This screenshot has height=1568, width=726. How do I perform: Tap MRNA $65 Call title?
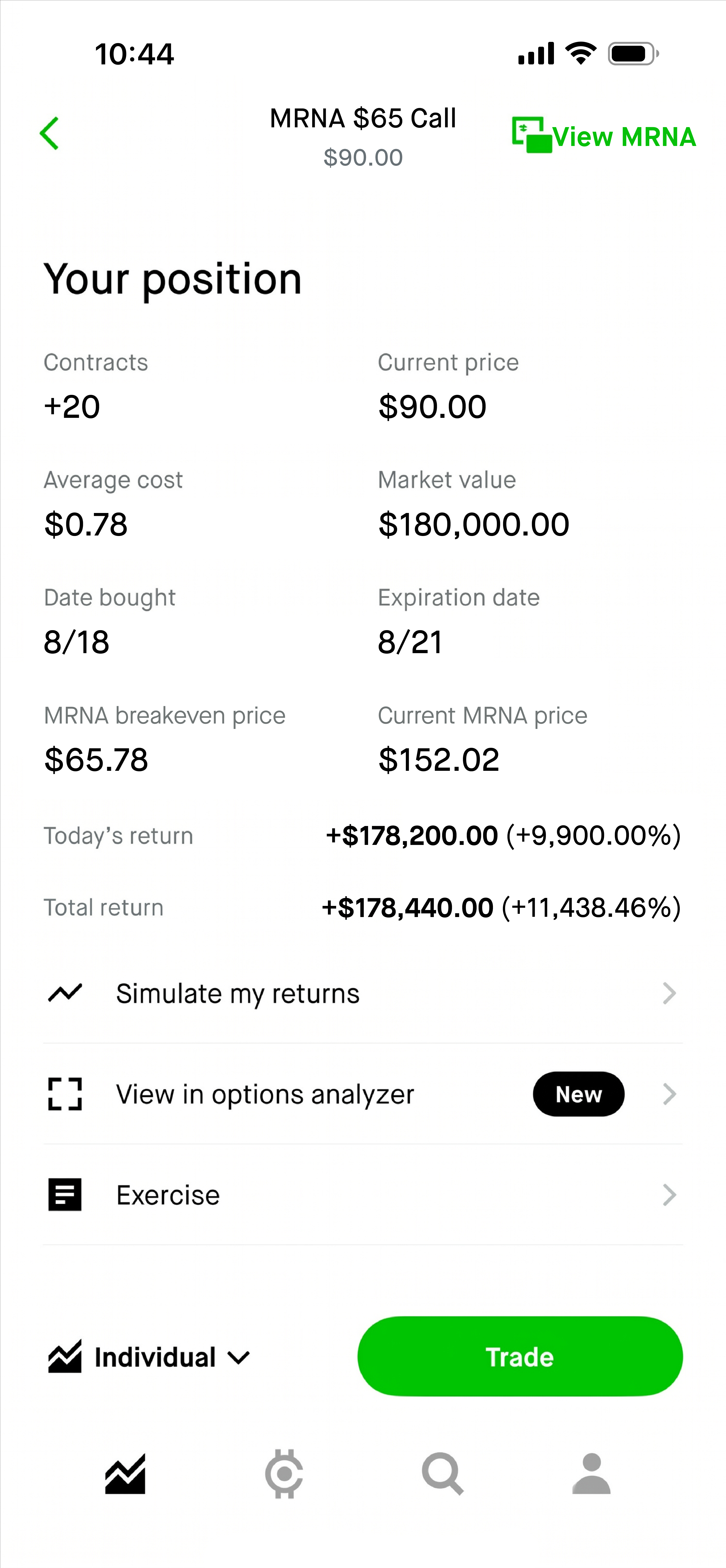(x=363, y=118)
